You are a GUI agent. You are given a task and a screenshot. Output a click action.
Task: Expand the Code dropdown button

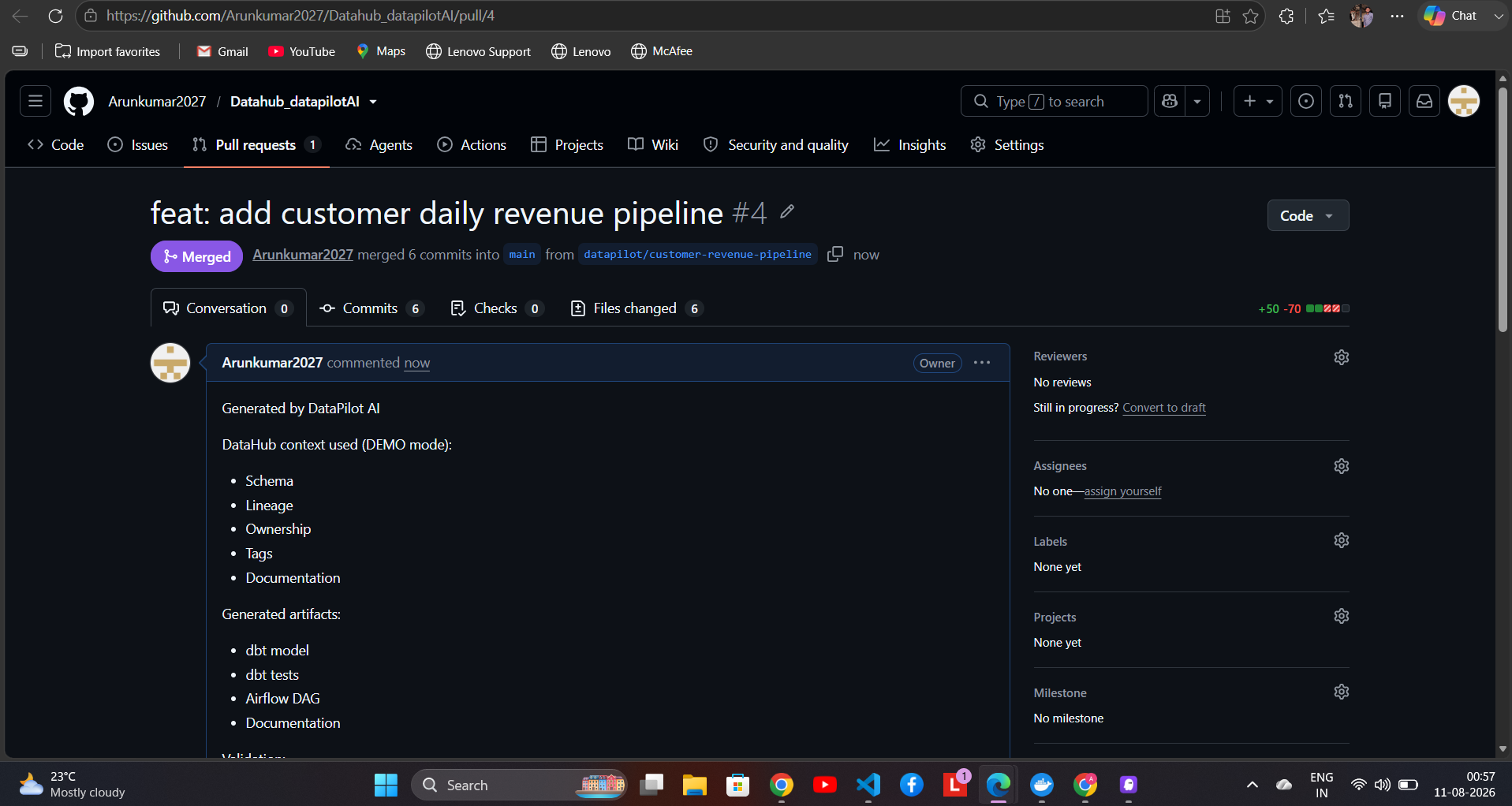tap(1308, 215)
